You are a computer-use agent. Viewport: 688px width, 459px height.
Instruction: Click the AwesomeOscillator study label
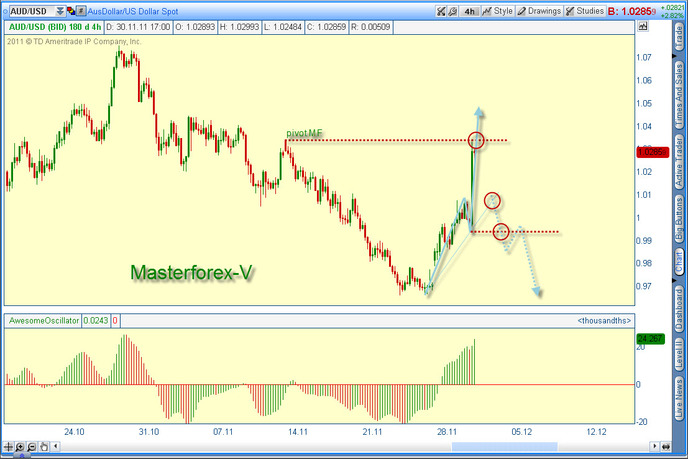(x=43, y=321)
